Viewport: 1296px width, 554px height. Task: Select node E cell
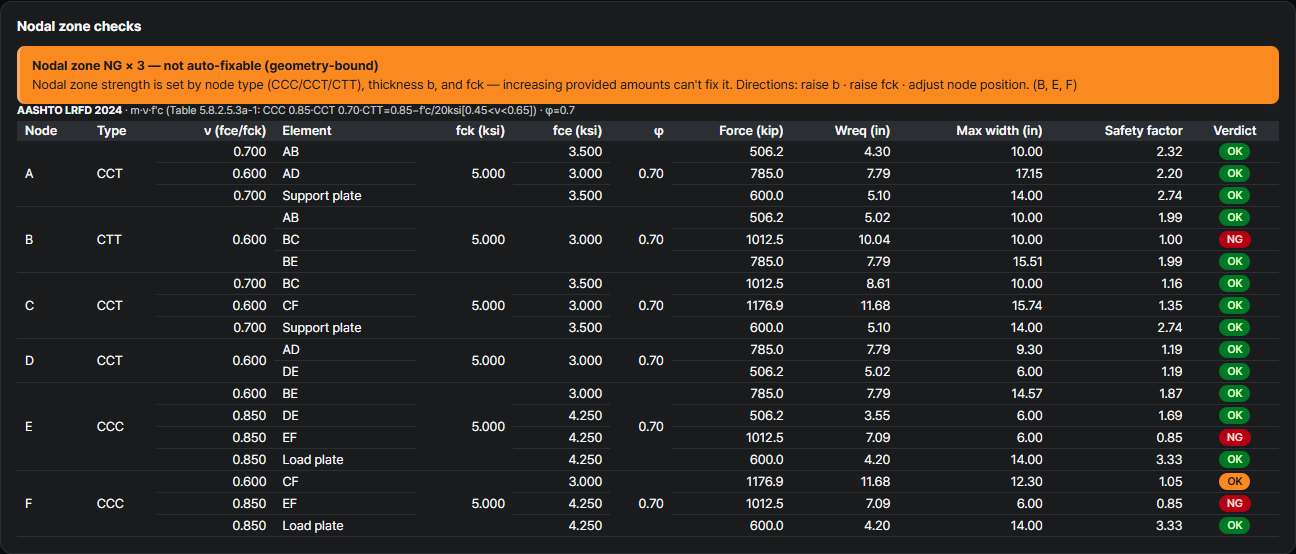click(x=29, y=427)
